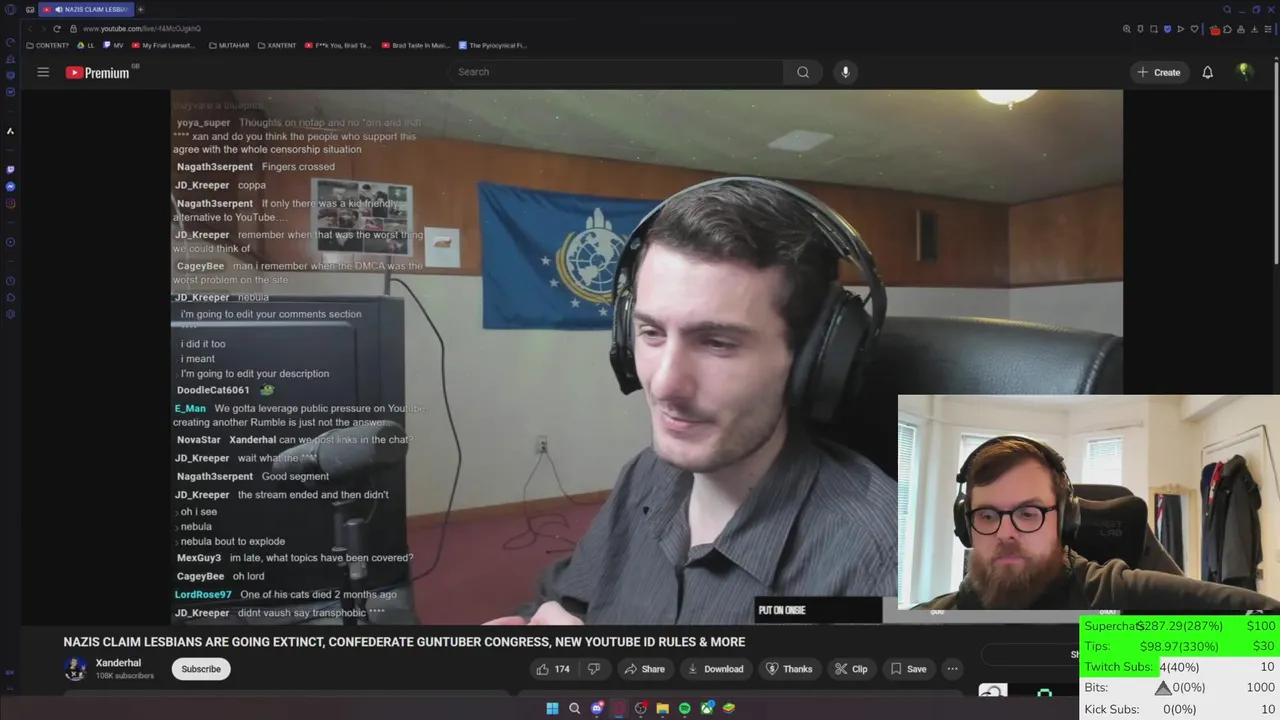1280x720 pixels.
Task: Open the Windows Start menu
Action: coord(552,708)
